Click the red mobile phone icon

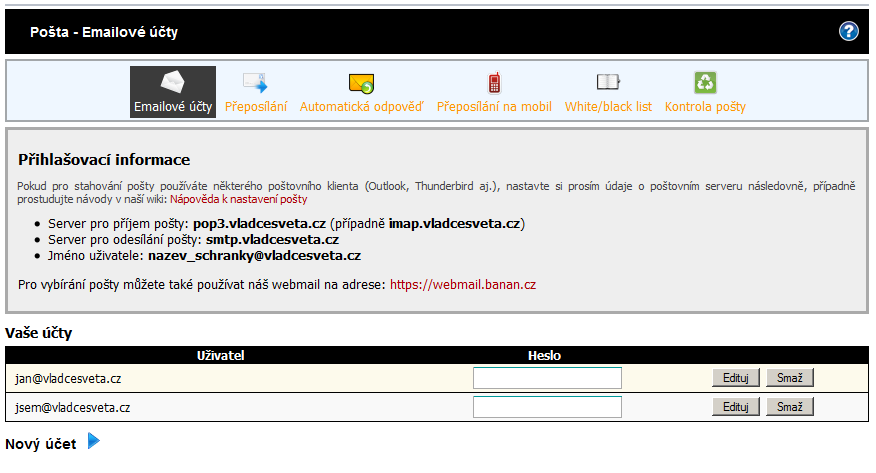[494, 83]
